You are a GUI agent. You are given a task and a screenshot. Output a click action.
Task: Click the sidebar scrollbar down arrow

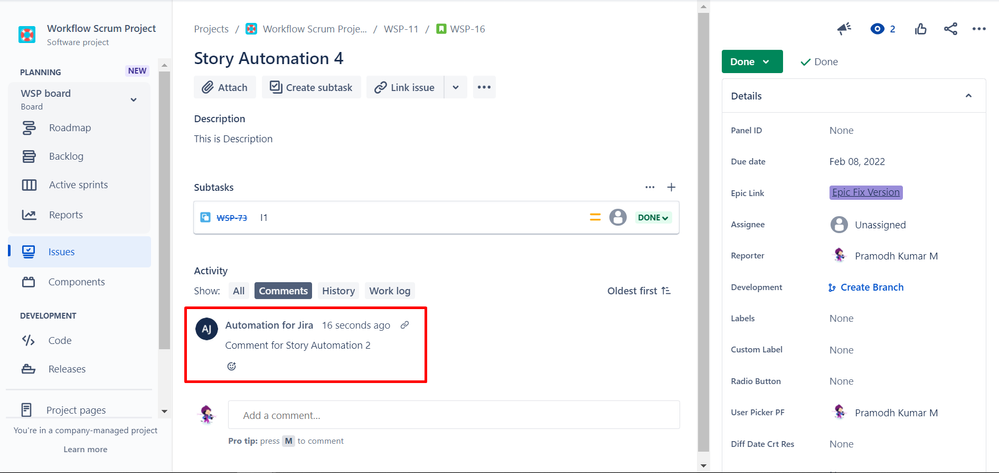coord(164,412)
